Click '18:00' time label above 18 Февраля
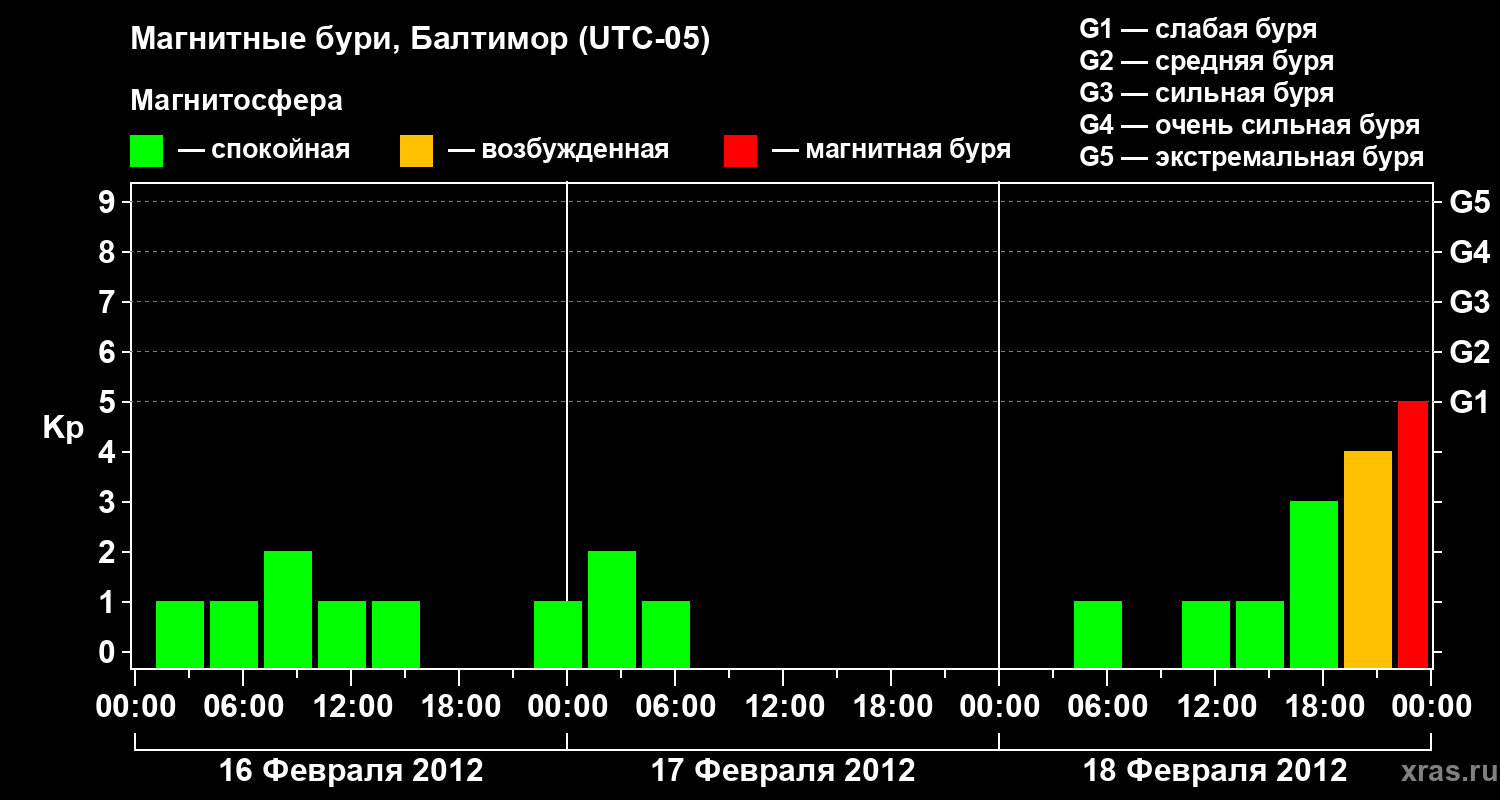Screen dimensions: 1500x800 (x=1323, y=707)
